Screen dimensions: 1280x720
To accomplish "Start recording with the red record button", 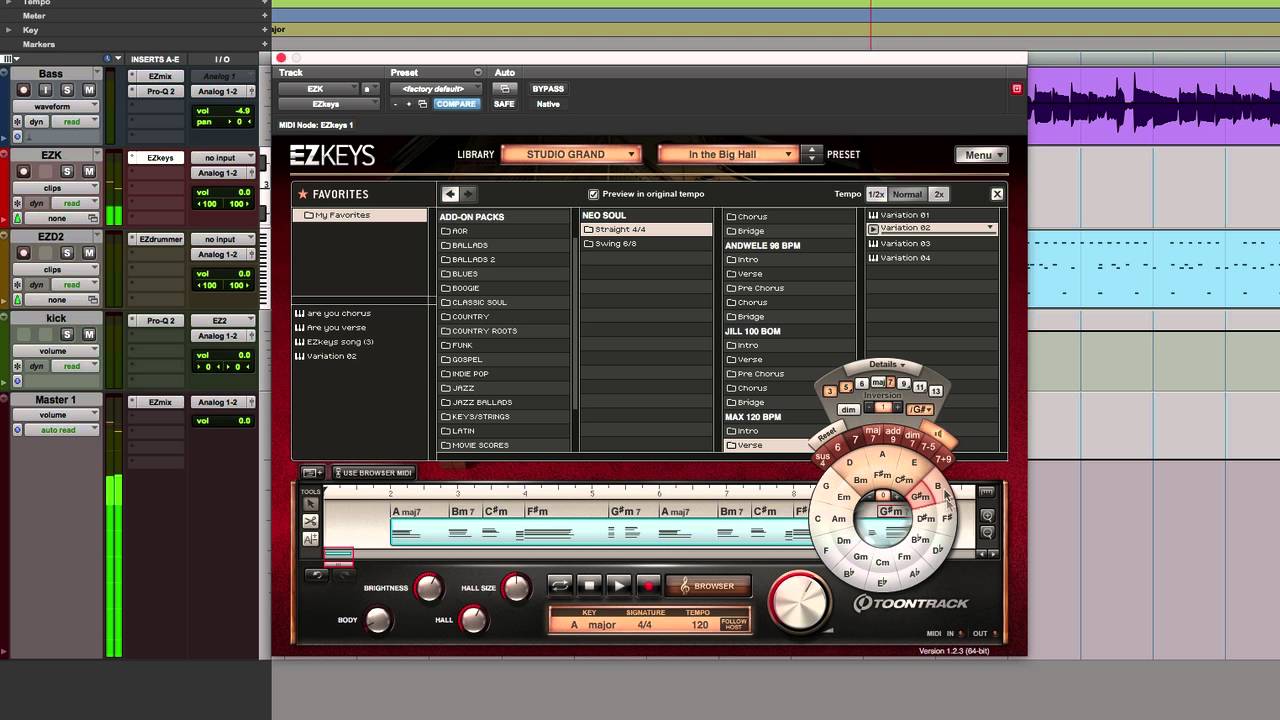I will point(649,586).
